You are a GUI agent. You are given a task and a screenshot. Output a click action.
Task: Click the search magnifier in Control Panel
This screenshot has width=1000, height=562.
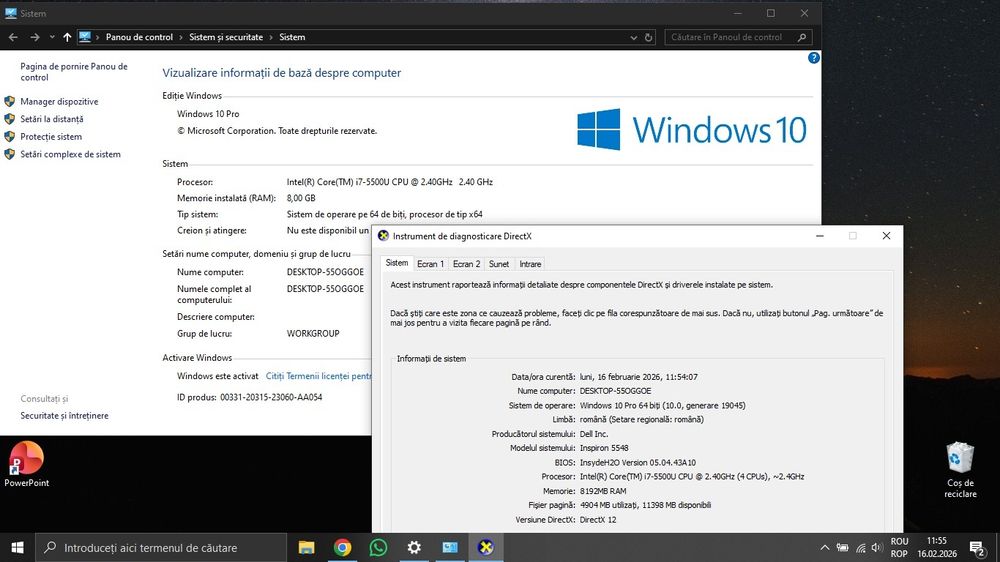point(802,37)
